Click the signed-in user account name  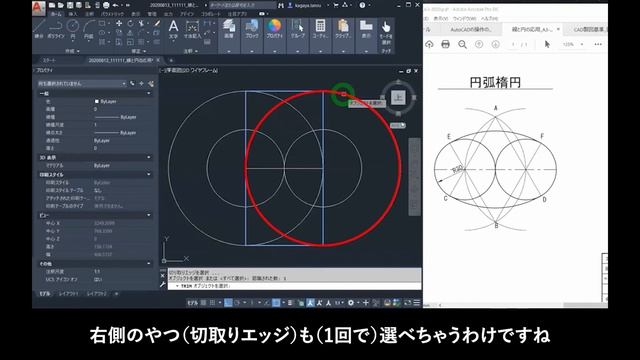[308, 5]
